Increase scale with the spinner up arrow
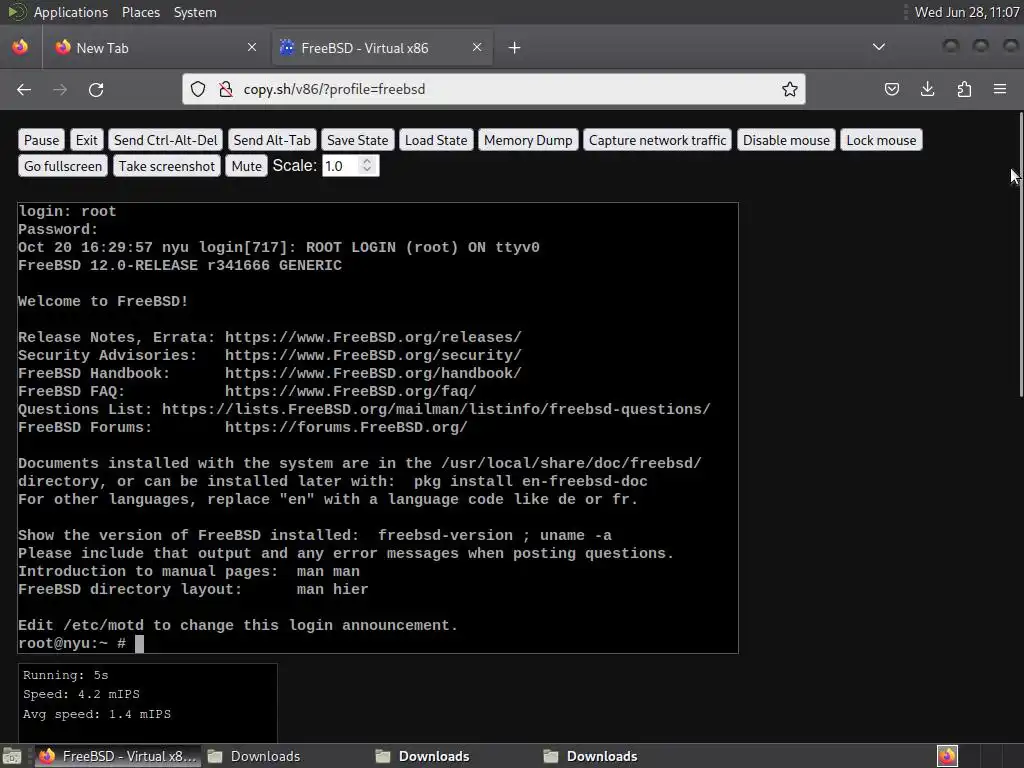This screenshot has width=1024, height=768. coord(367,161)
